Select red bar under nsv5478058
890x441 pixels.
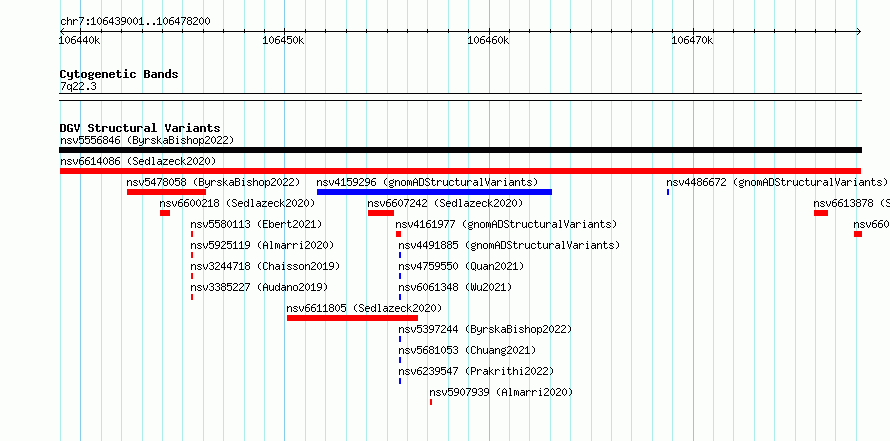(166, 192)
